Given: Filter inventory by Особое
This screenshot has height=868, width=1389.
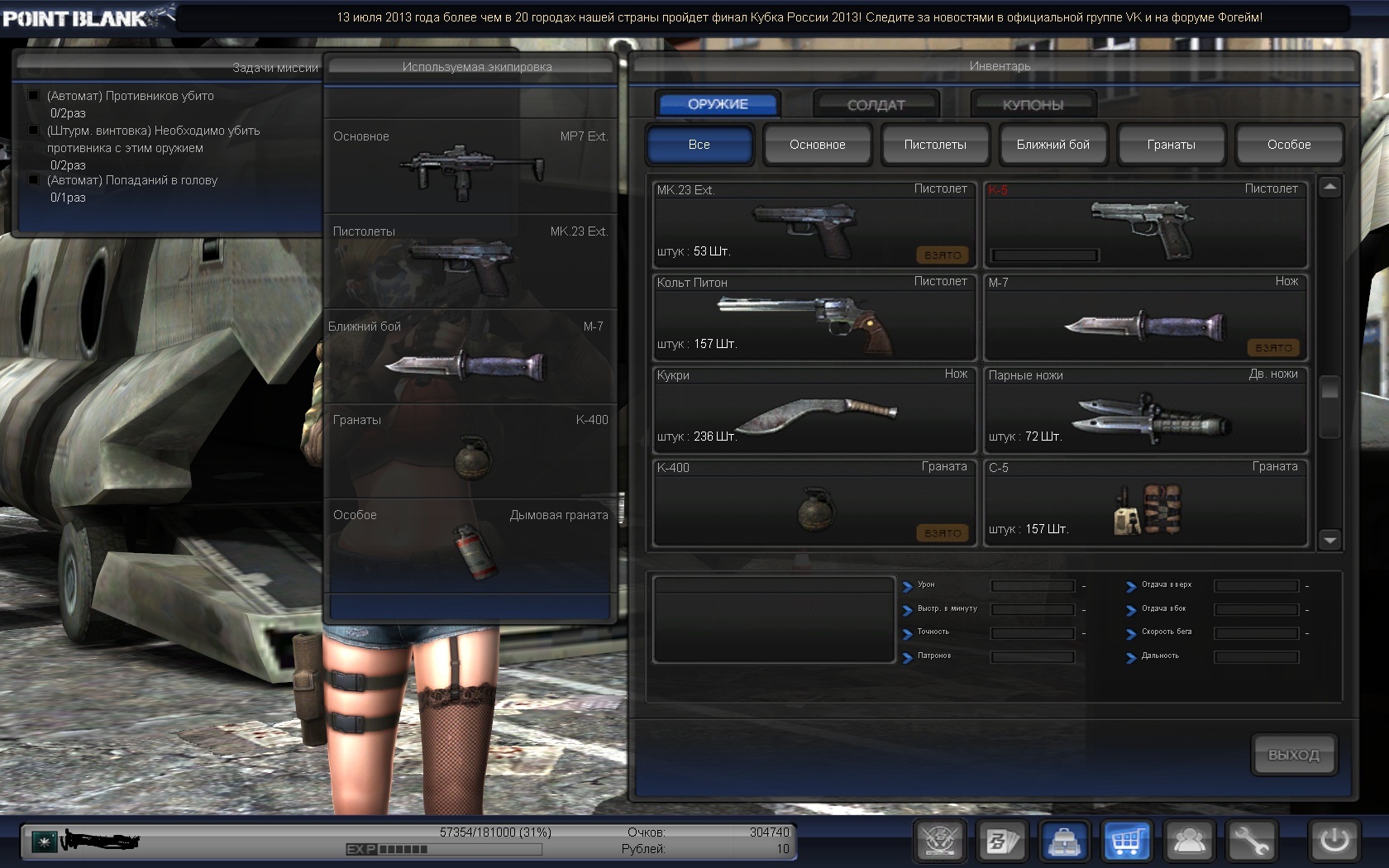Looking at the screenshot, I should (1289, 145).
